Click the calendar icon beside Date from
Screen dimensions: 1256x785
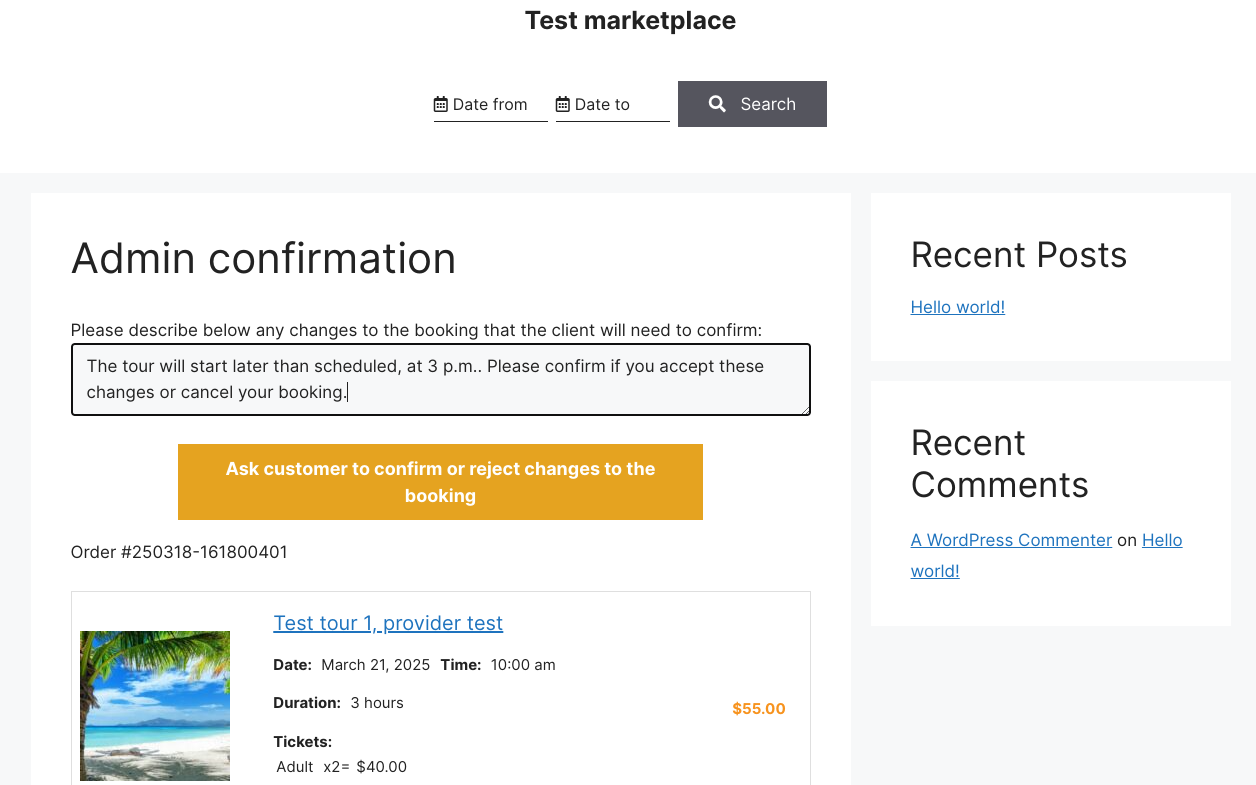click(440, 104)
